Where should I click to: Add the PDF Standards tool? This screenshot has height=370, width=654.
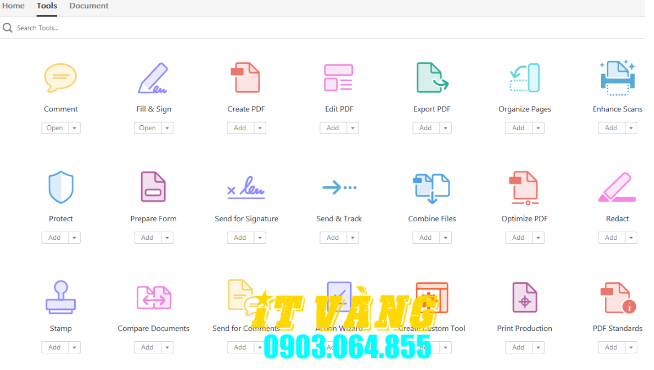611,347
